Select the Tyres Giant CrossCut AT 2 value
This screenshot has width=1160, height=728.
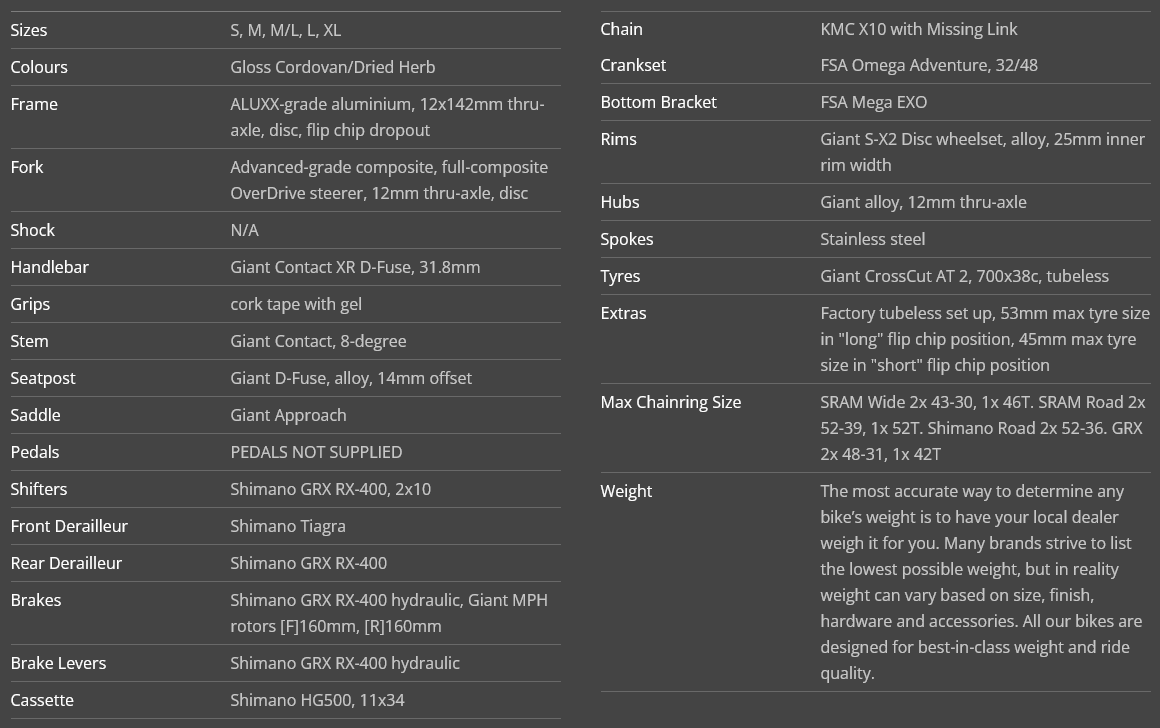tap(964, 276)
